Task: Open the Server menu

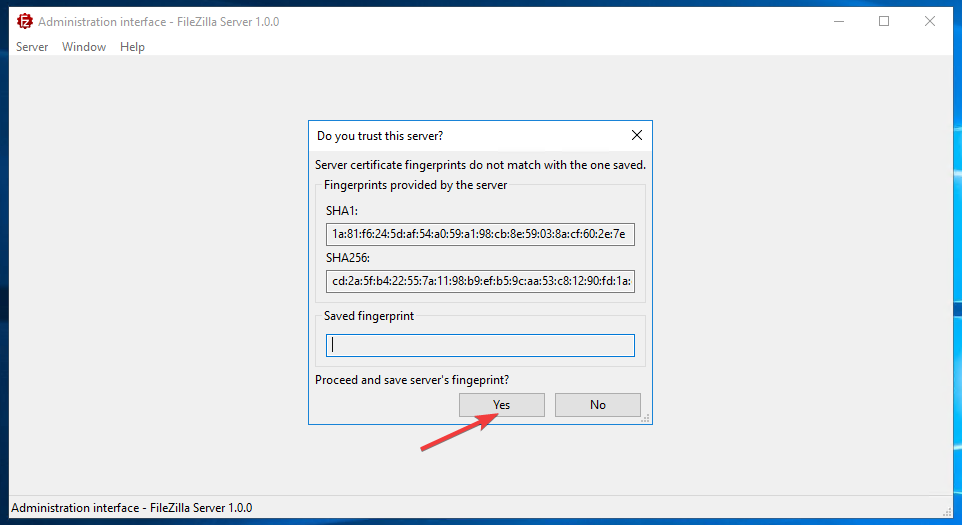Action: tap(32, 47)
